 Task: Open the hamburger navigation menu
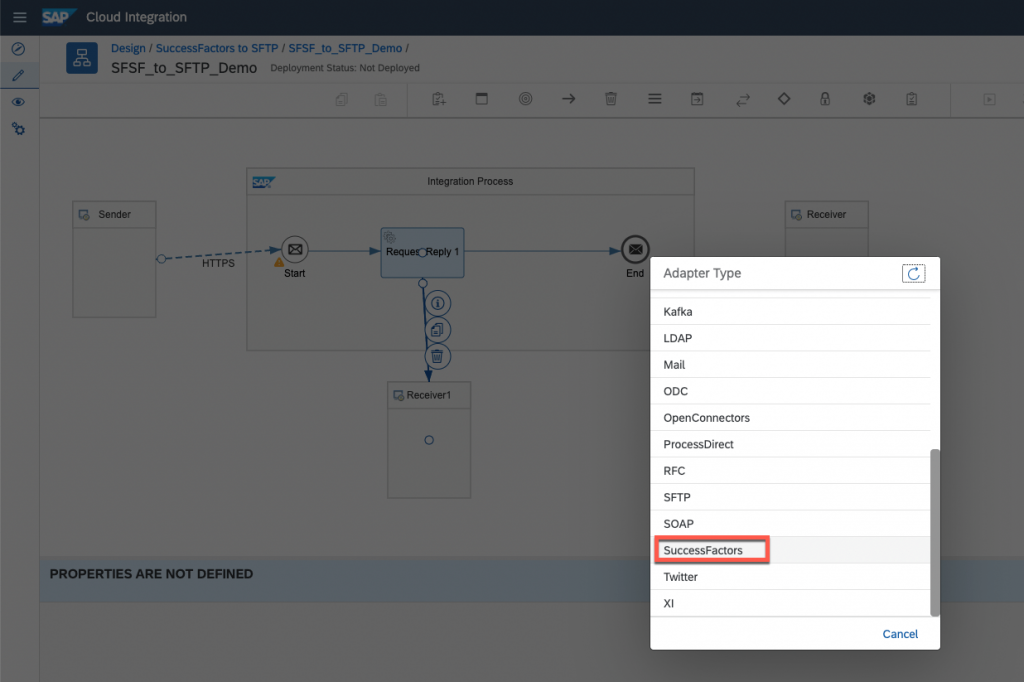pos(20,17)
